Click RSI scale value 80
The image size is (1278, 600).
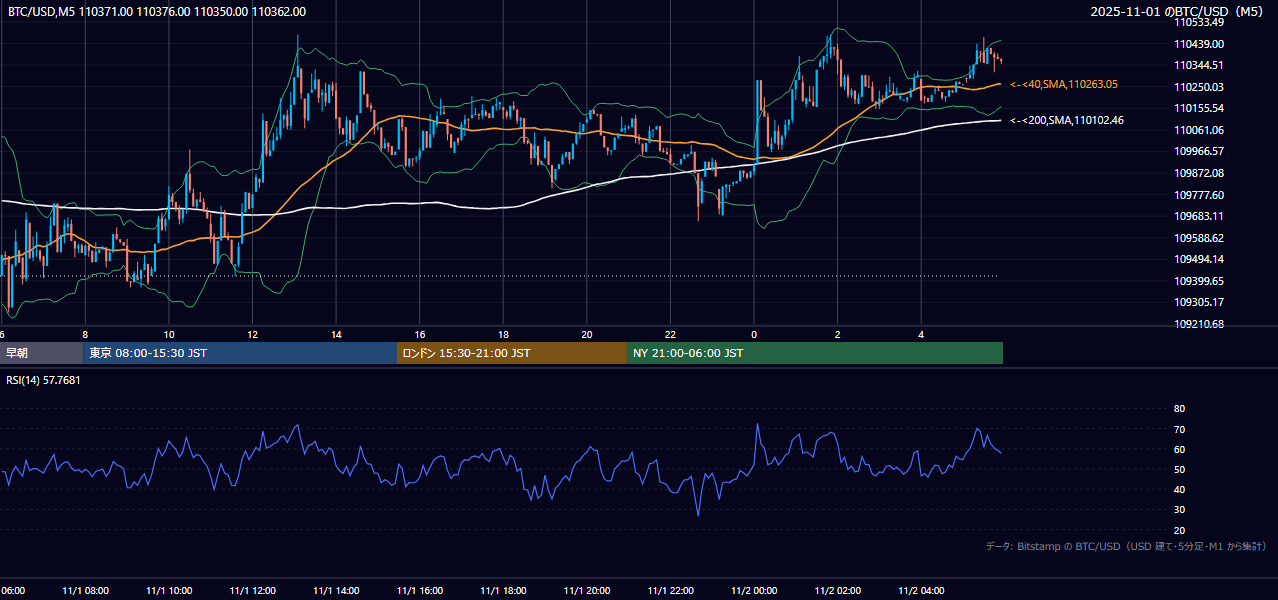(1179, 409)
